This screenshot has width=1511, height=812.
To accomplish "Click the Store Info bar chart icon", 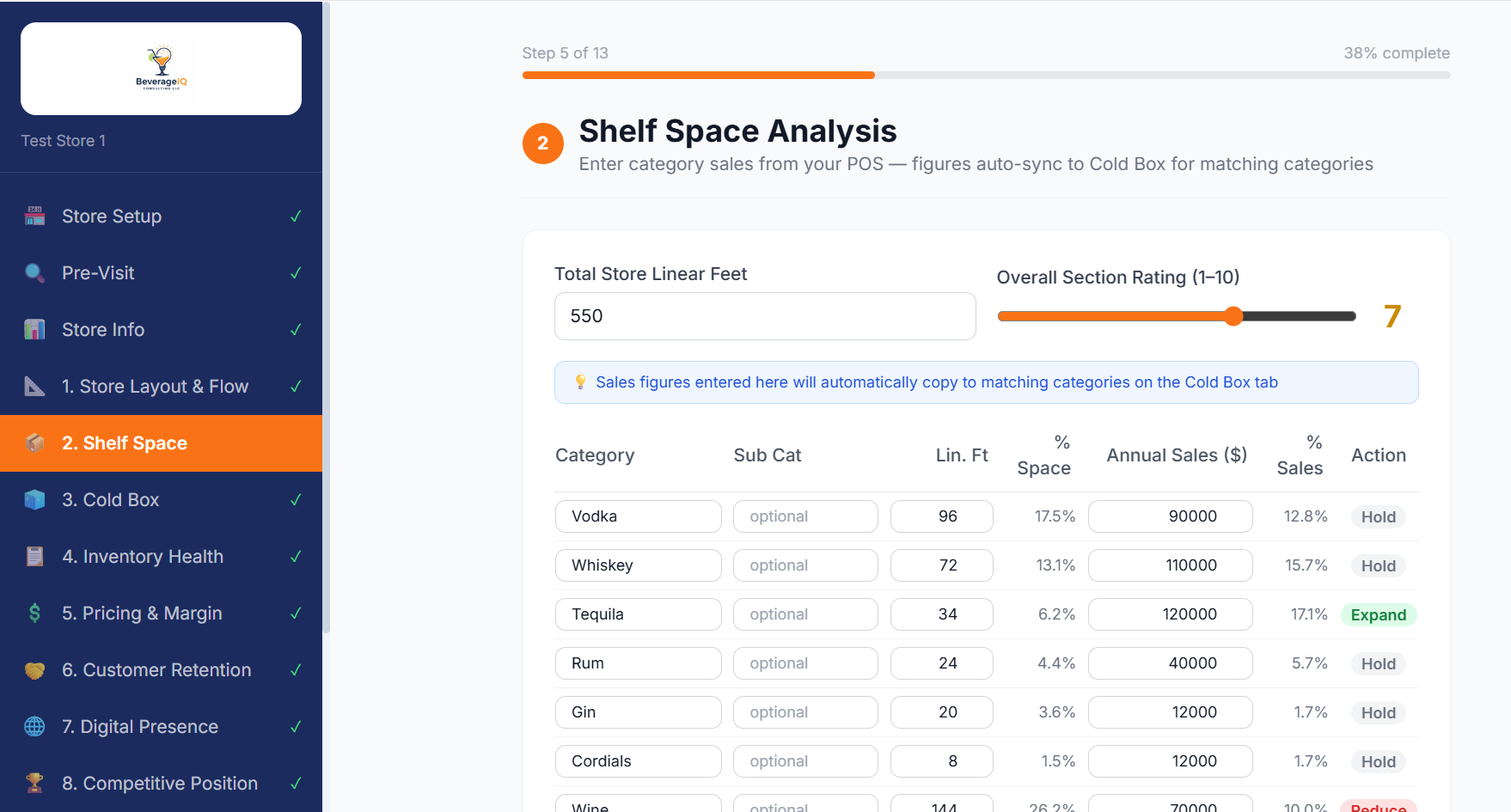I will tap(34, 329).
